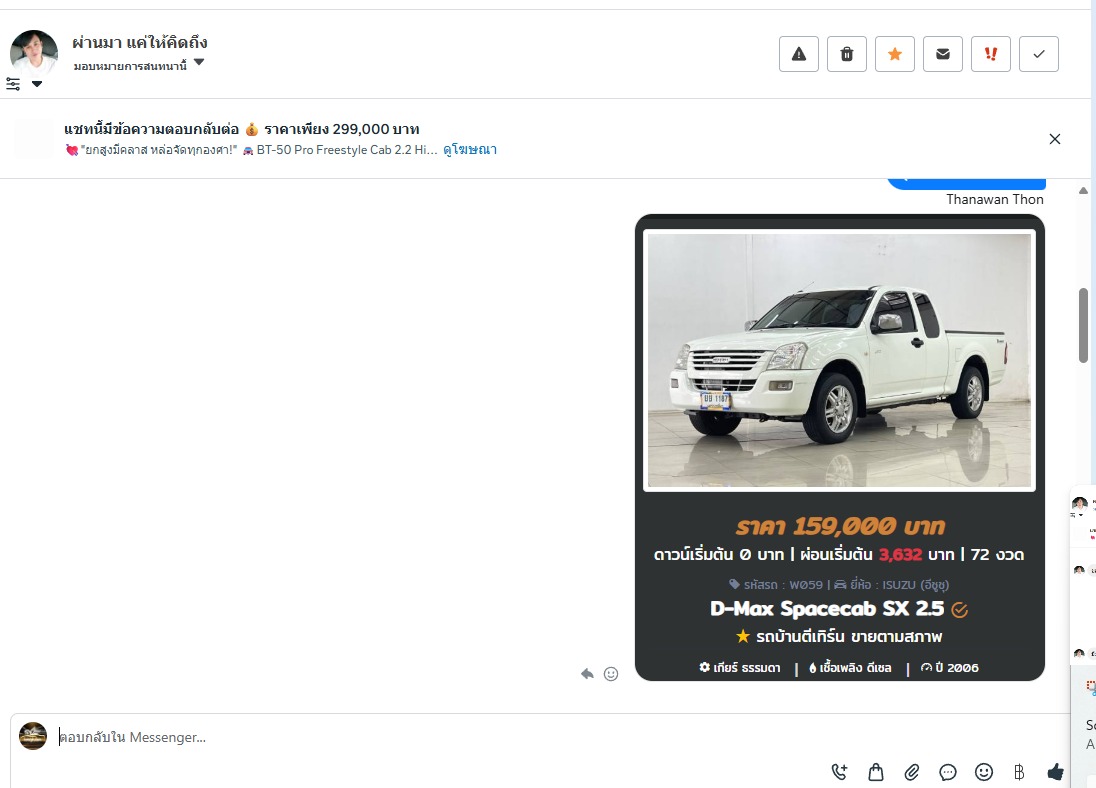Close the ad reply banner
Screen dimensions: 1096x788
point(1055,139)
